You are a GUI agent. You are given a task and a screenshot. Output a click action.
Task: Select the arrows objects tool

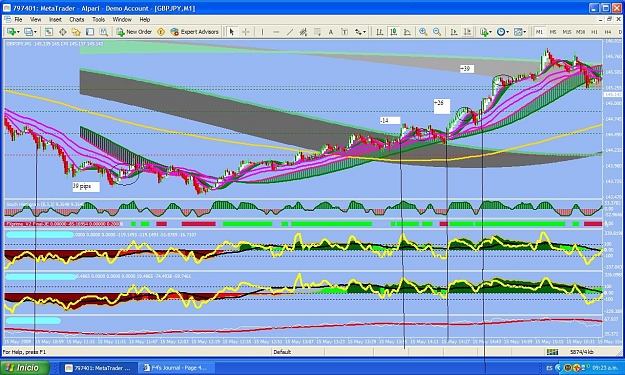click(x=358, y=32)
